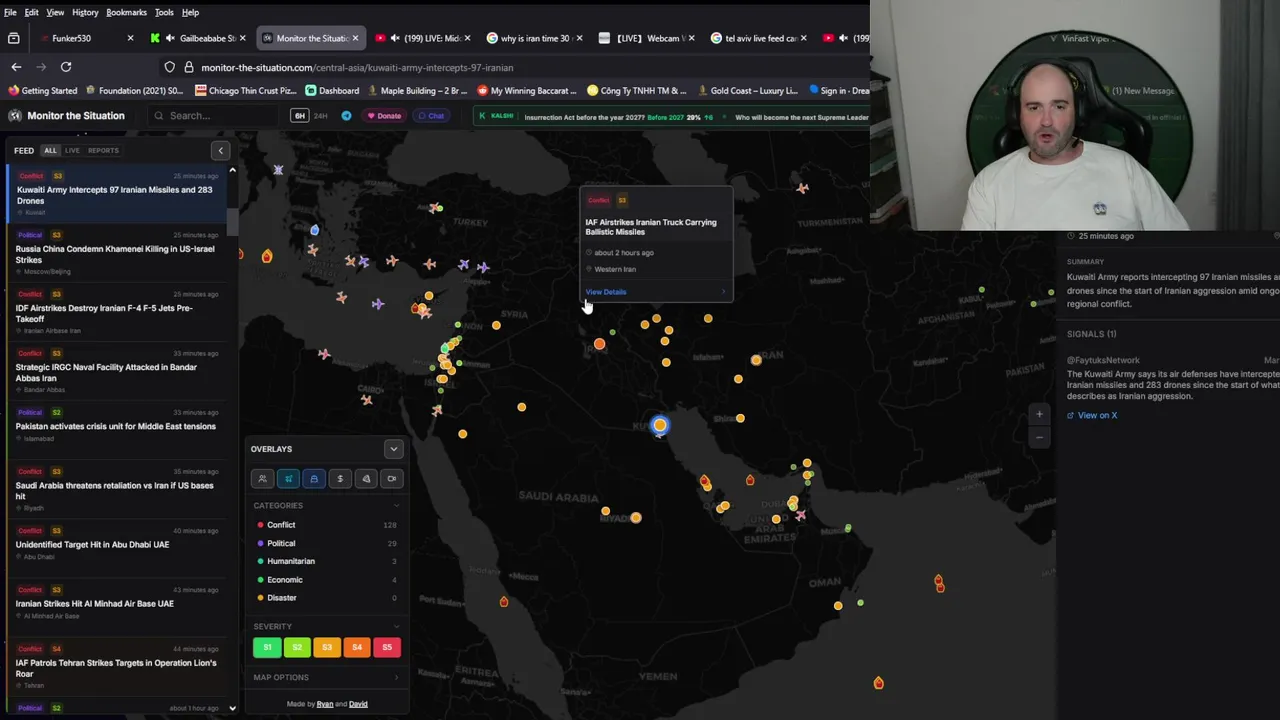Select the 24H time range
This screenshot has width=1280, height=720.
tap(320, 116)
